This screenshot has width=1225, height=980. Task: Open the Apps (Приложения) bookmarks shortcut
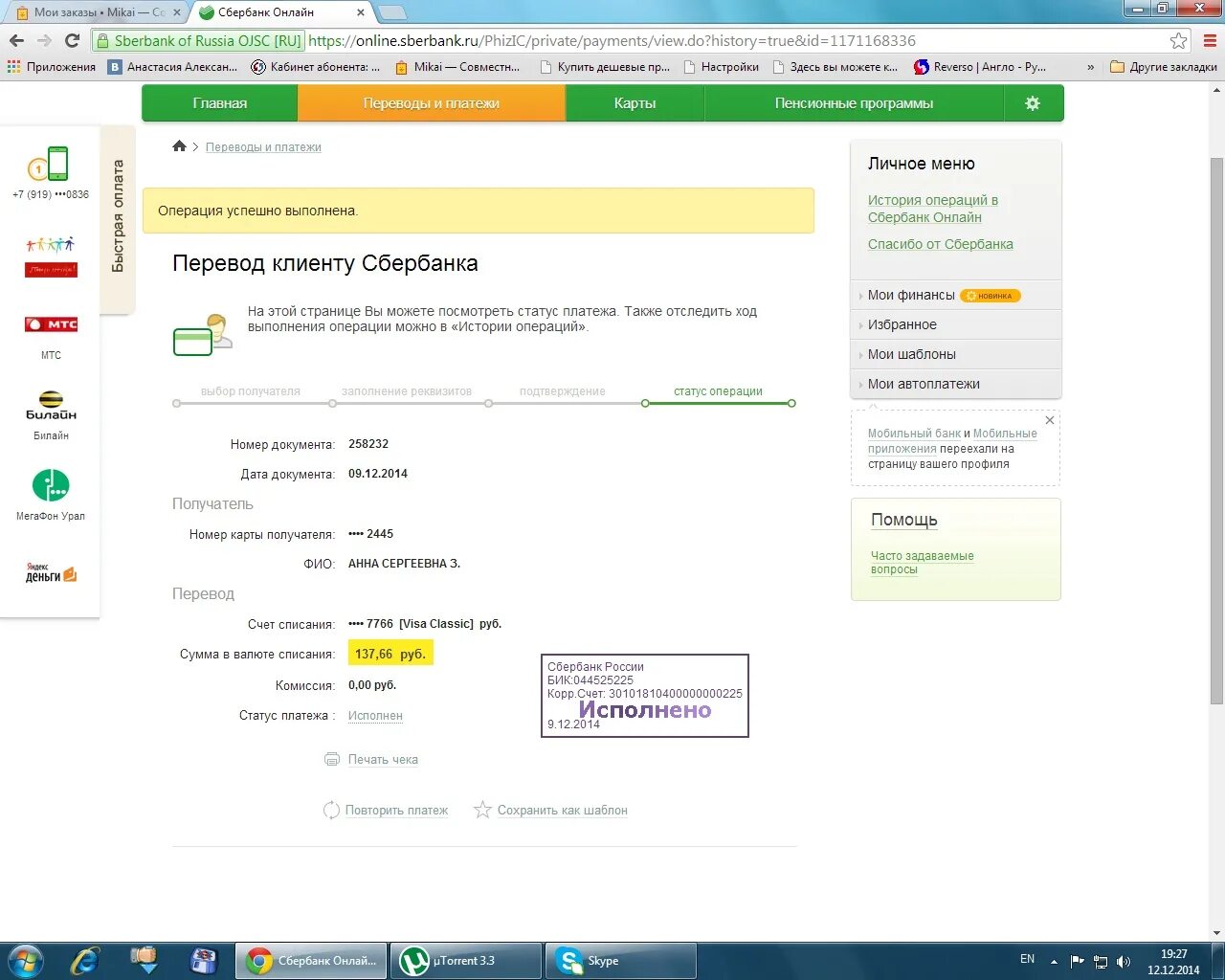(52, 67)
